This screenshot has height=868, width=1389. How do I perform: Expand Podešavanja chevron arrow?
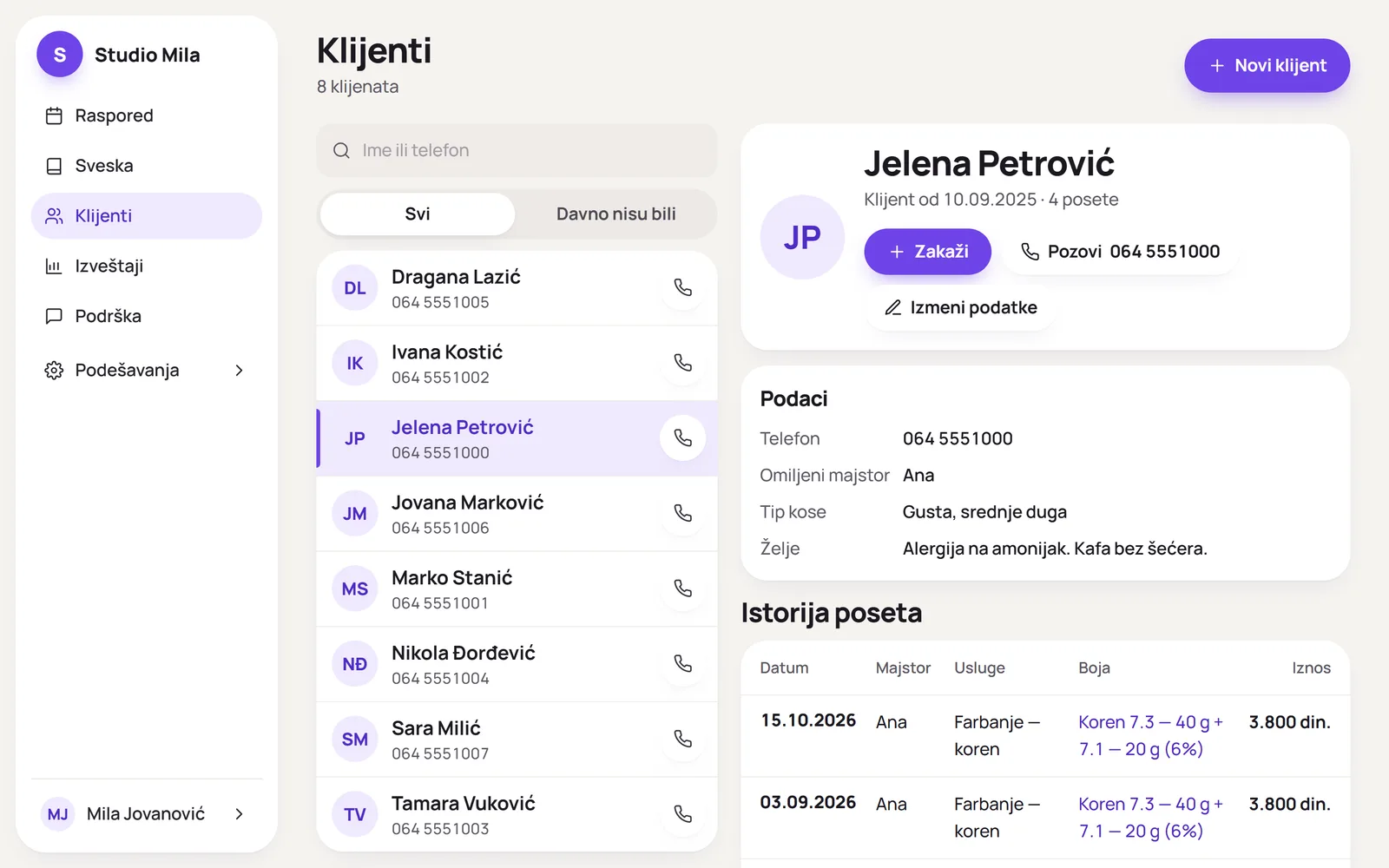point(240,371)
